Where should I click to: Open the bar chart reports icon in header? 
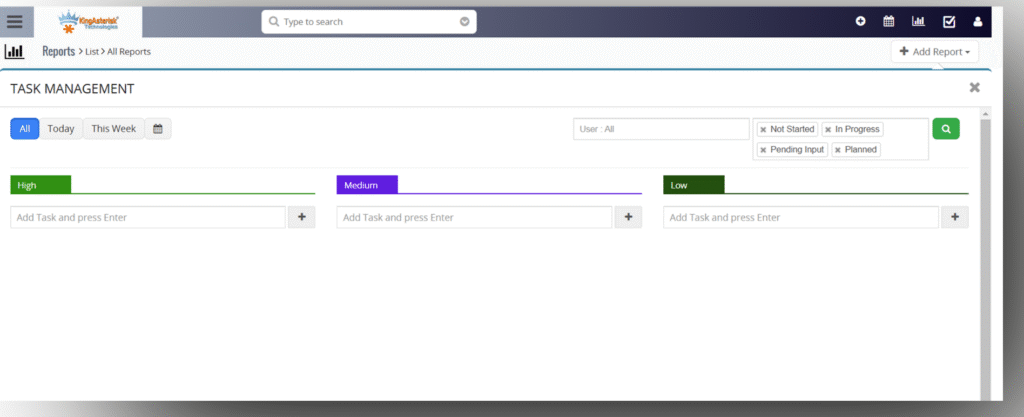pos(918,22)
